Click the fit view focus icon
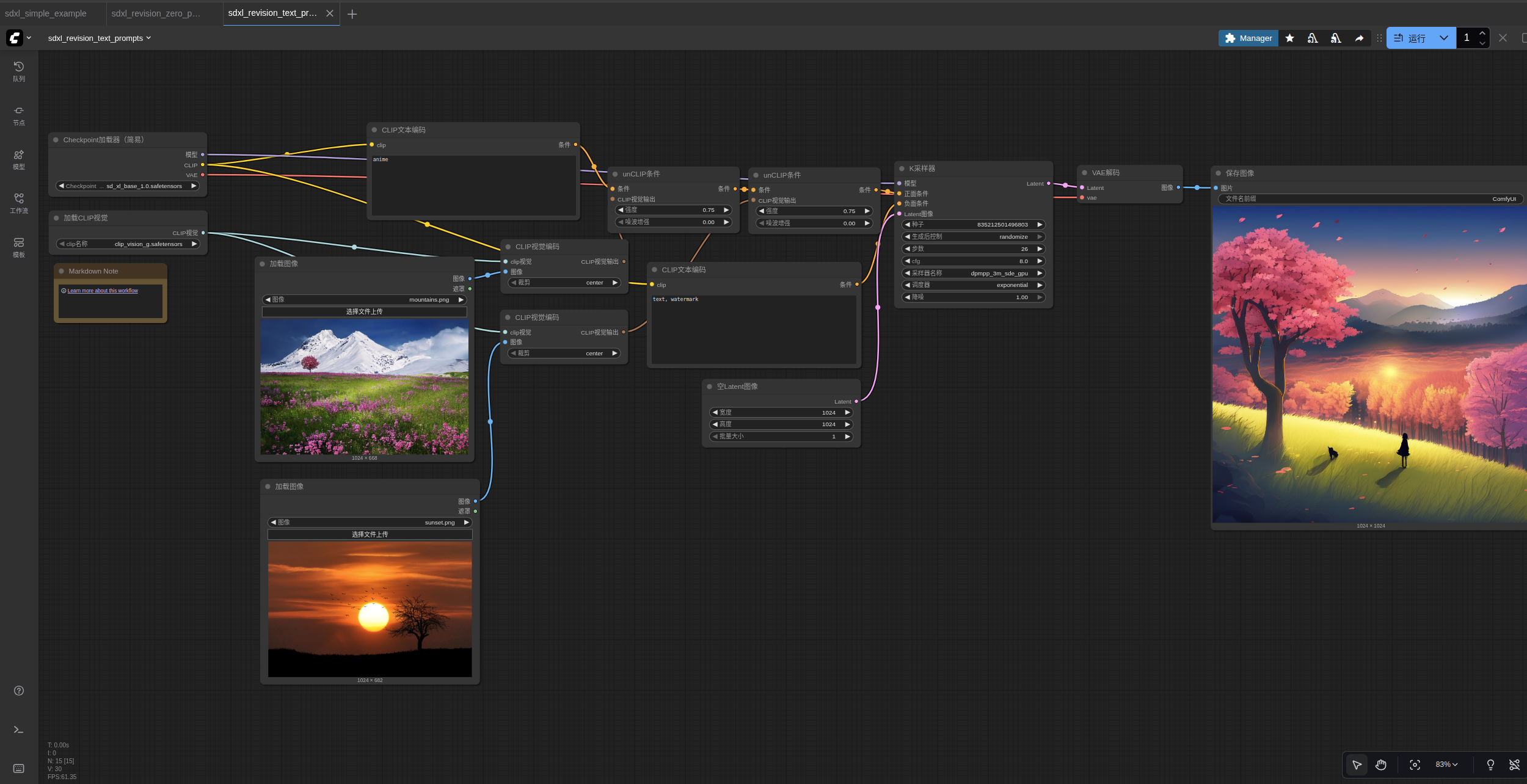This screenshot has width=1527, height=784. coord(1415,764)
